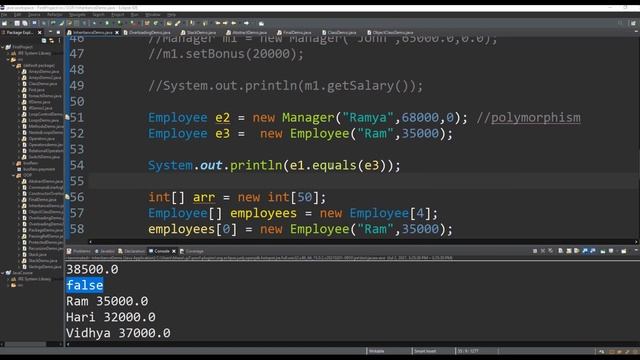
Task: Select SwitchDemo.java in Package Explorer
Action: 44,157
